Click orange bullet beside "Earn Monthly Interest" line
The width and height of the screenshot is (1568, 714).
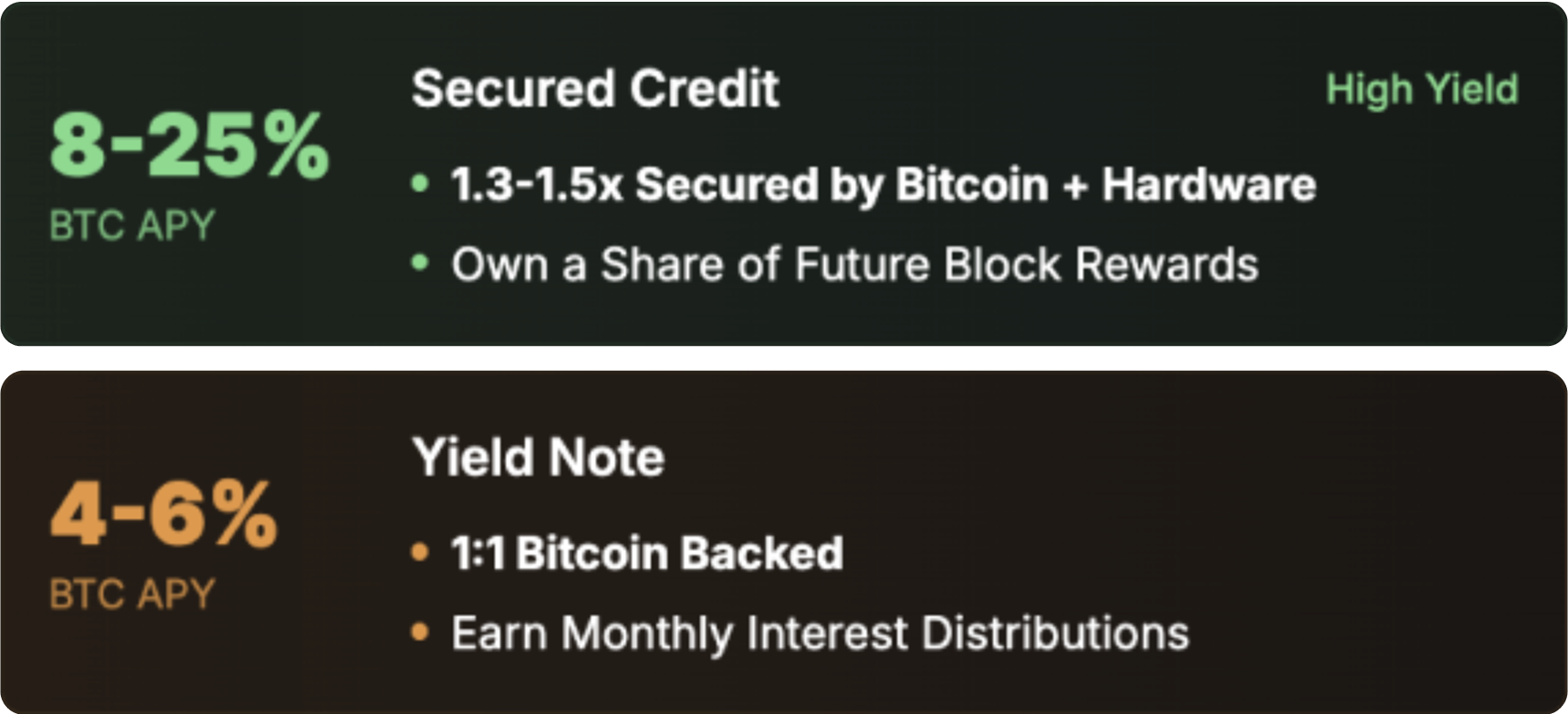pos(420,633)
